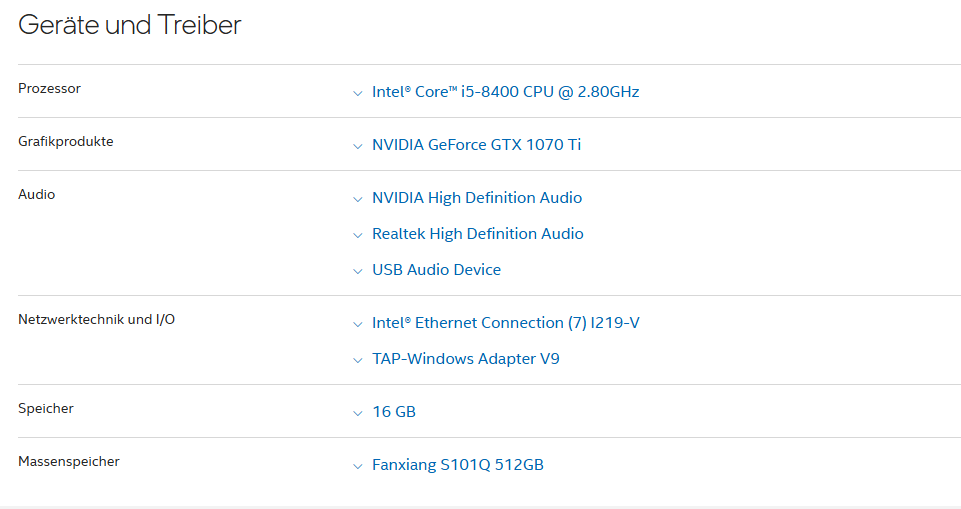Click the Geräte und Treiber heading
961x509 pixels.
(129, 25)
